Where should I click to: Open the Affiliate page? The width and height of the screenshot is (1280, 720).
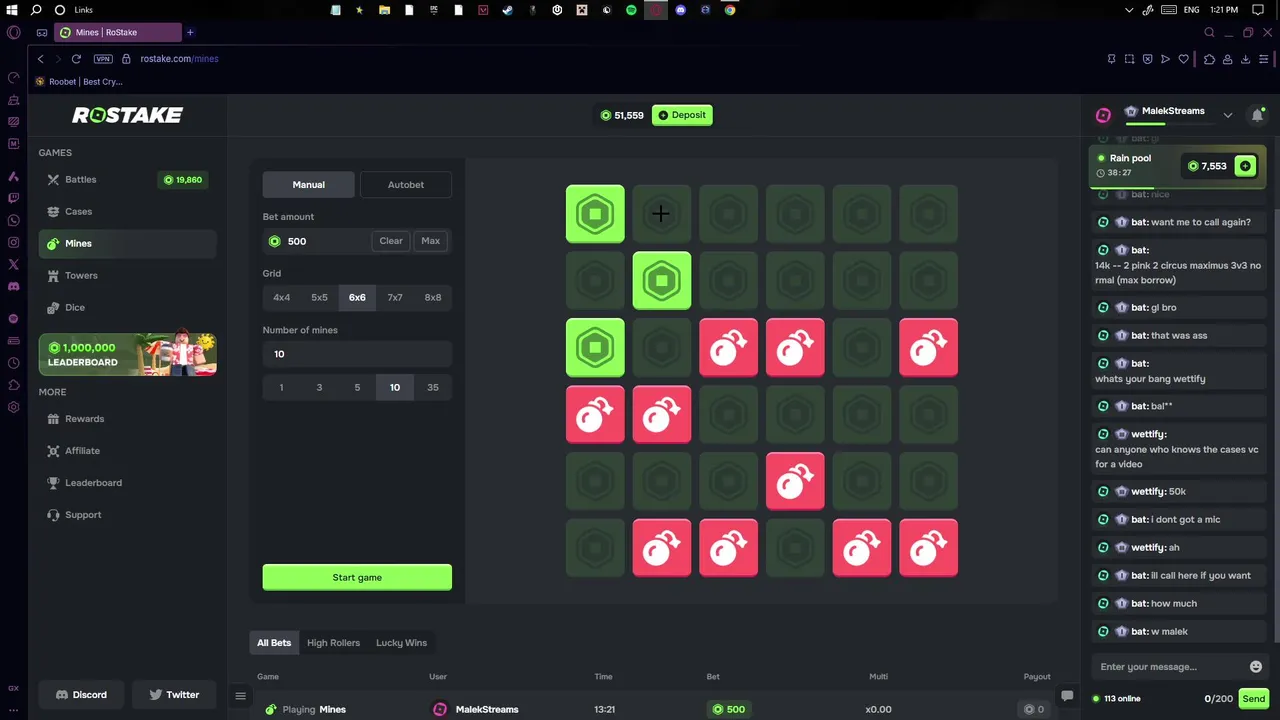[x=127, y=451]
